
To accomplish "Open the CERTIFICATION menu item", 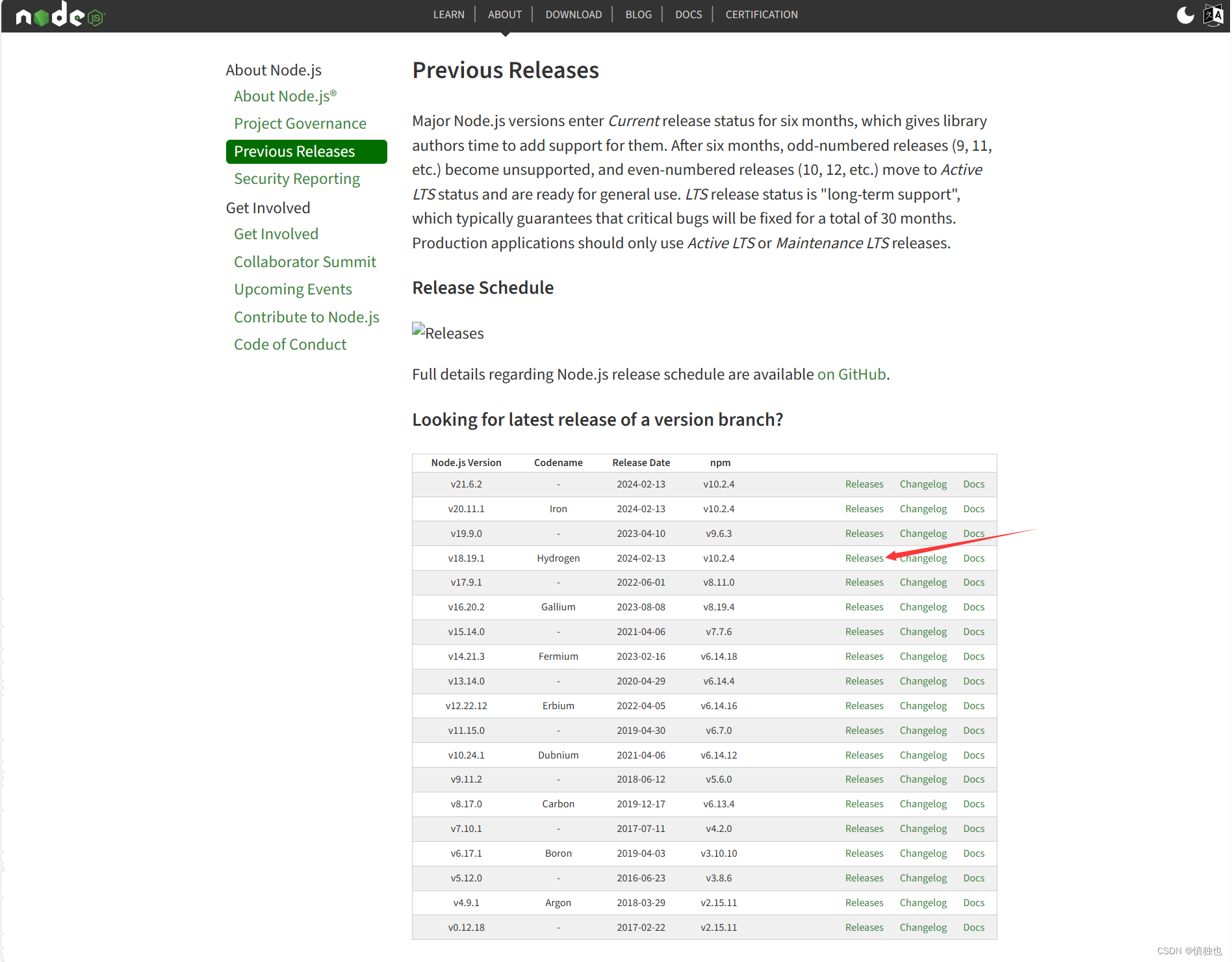I will coord(761,14).
